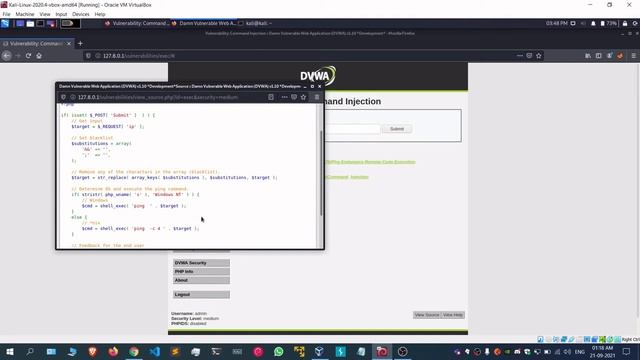The image size is (640, 360).
Task: Launch Brave browser from Windows taskbar
Action: (x=93, y=351)
